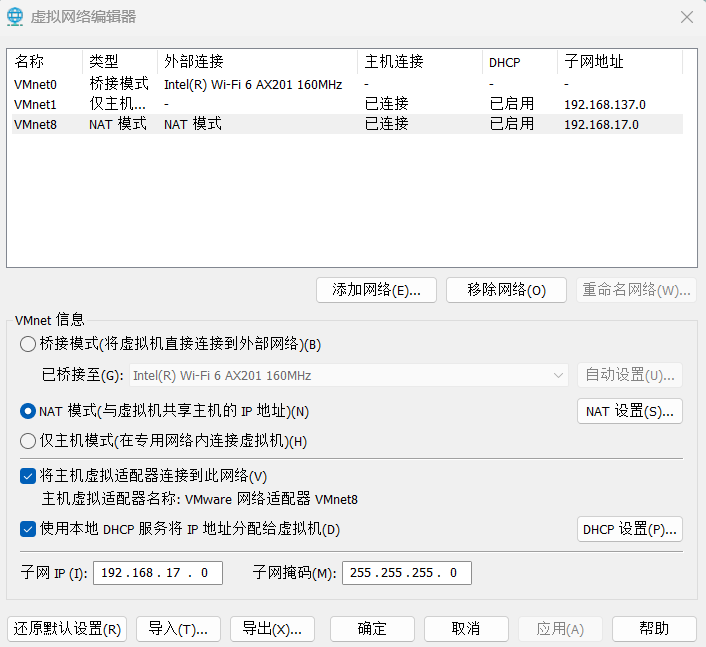Select the 桥接模式 radio button

pos(28,344)
